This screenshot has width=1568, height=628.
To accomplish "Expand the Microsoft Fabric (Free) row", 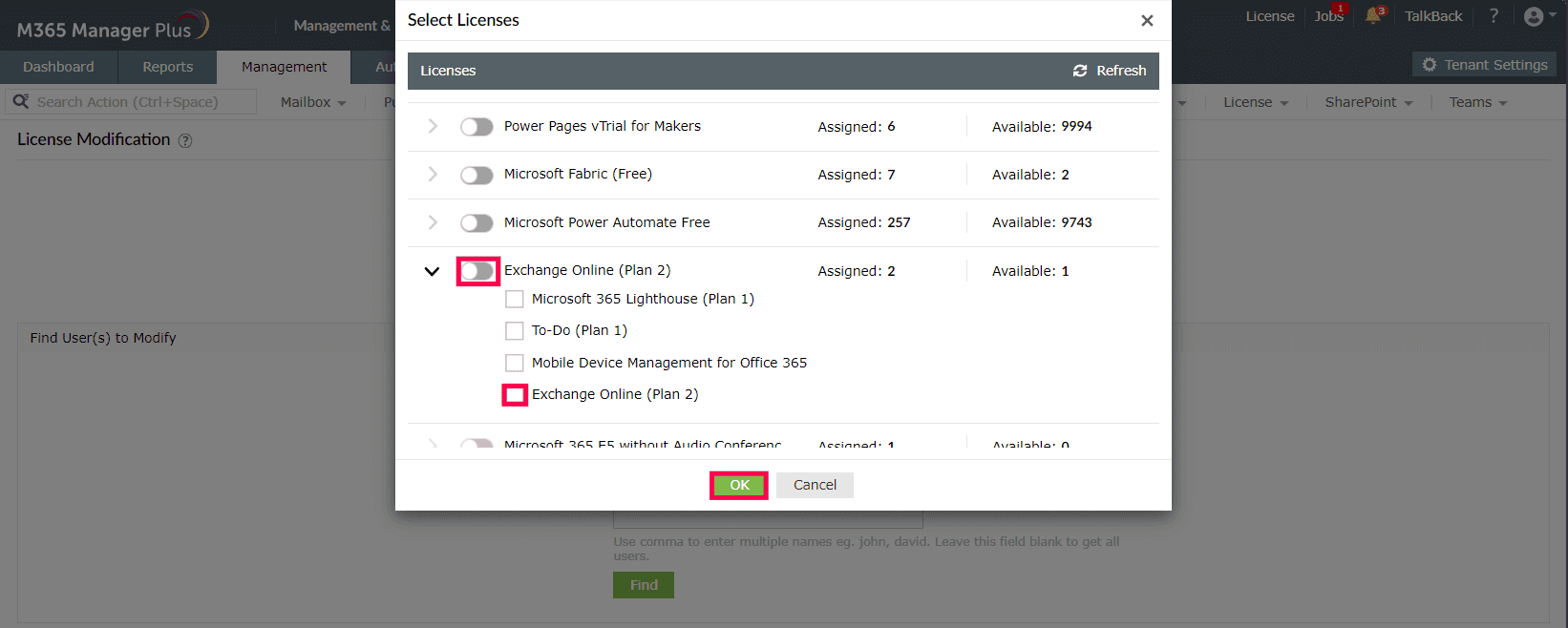I will tap(433, 174).
